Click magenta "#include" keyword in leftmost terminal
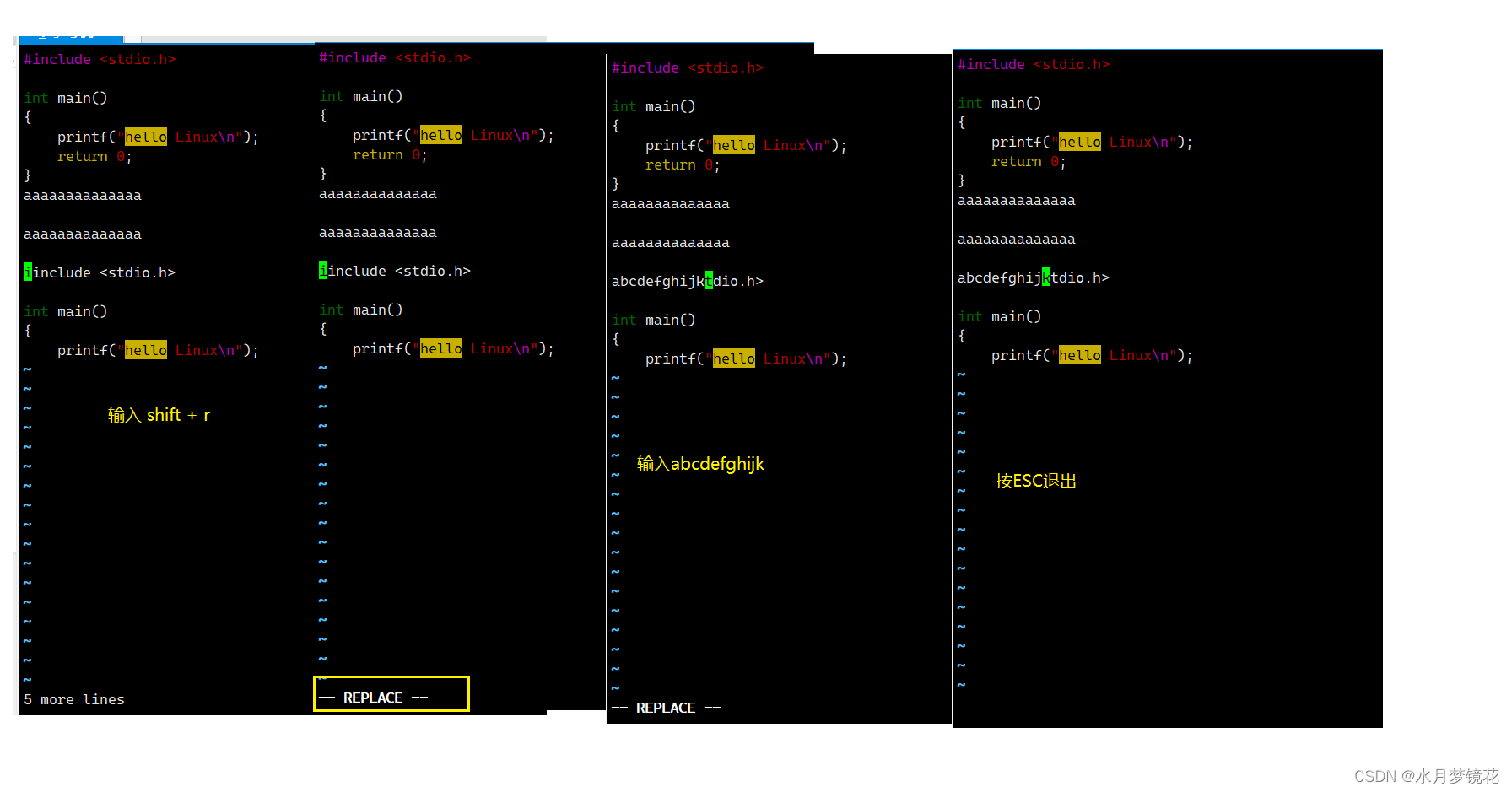Viewport: 1512px width, 792px height. [x=57, y=59]
